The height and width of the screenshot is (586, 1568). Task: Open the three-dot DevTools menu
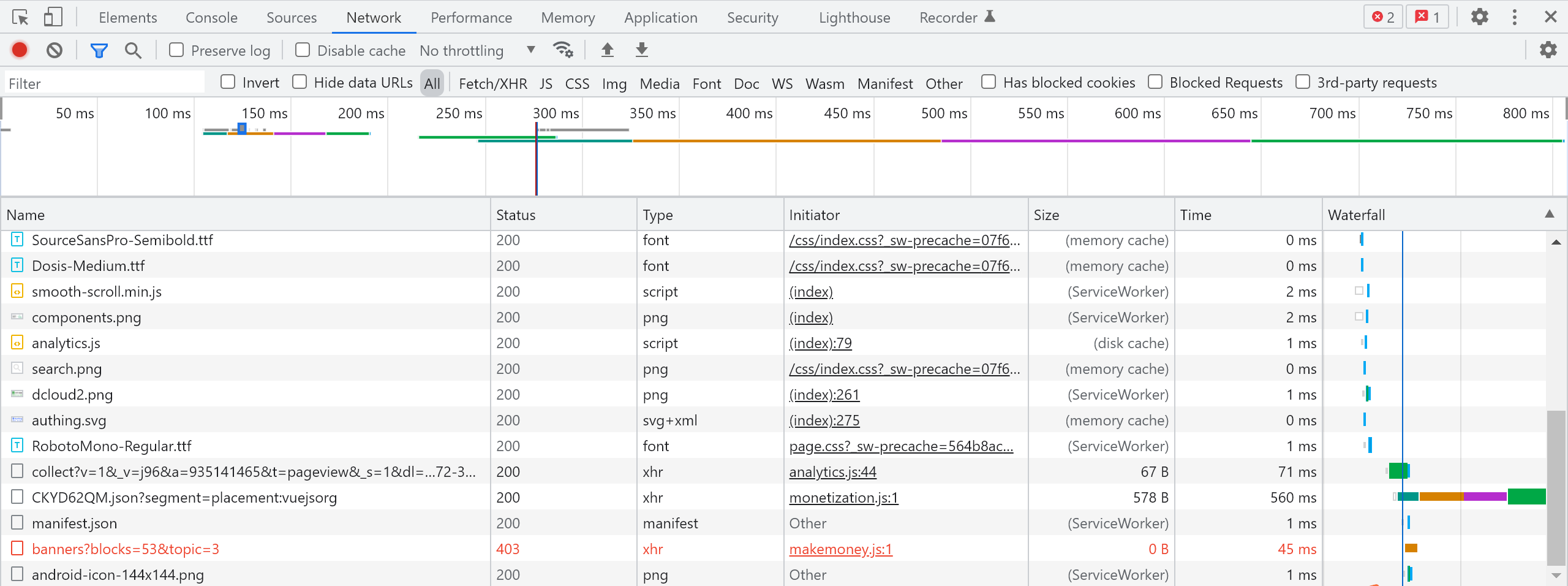coord(1515,17)
